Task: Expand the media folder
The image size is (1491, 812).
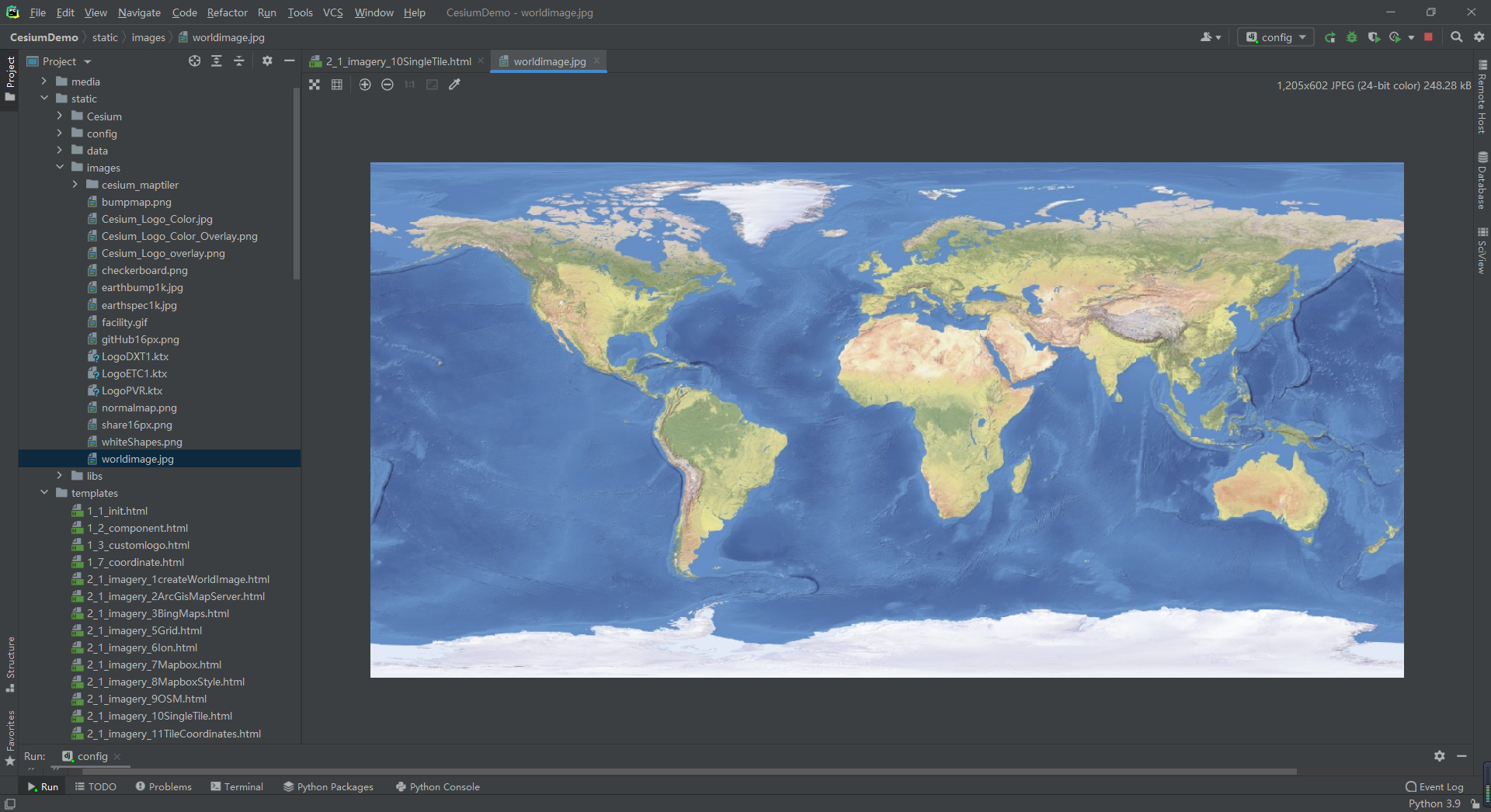Action: (x=44, y=82)
